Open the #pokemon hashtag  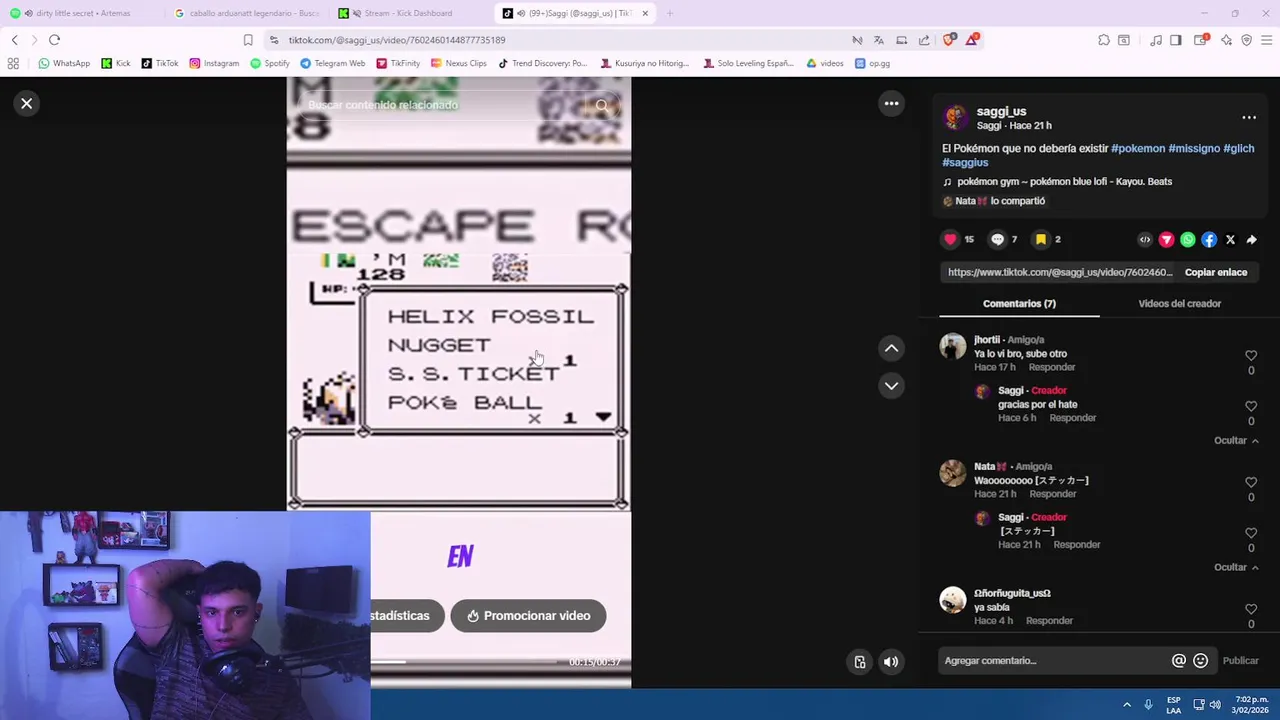pyautogui.click(x=1138, y=149)
